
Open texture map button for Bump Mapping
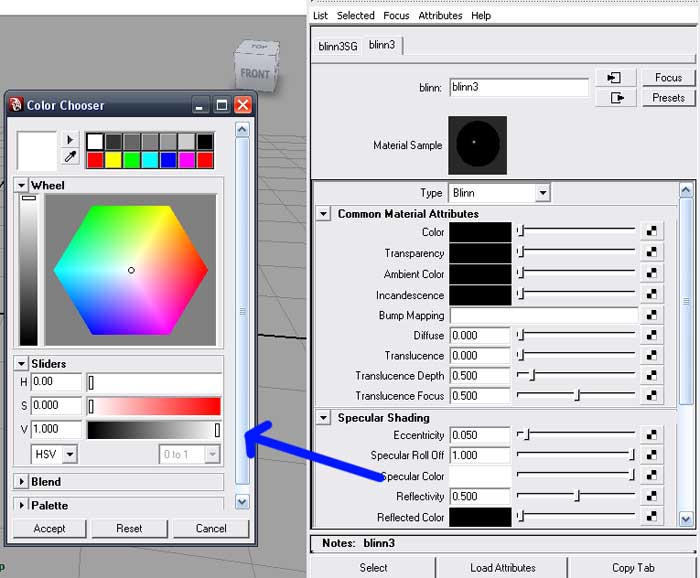[651, 315]
